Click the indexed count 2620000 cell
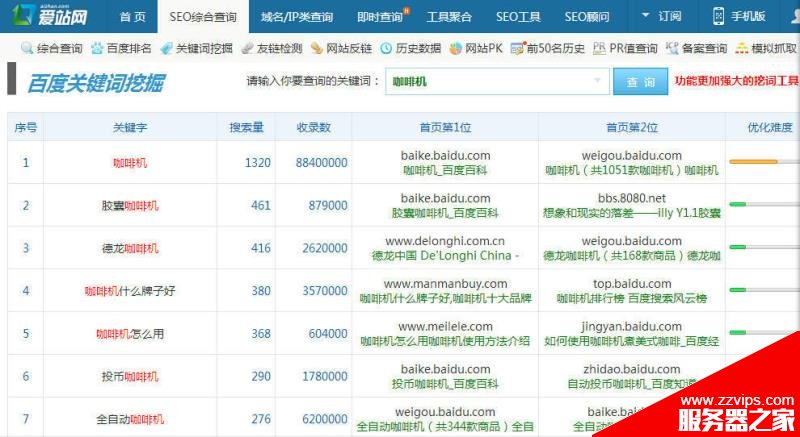This screenshot has width=800, height=437. (325, 249)
